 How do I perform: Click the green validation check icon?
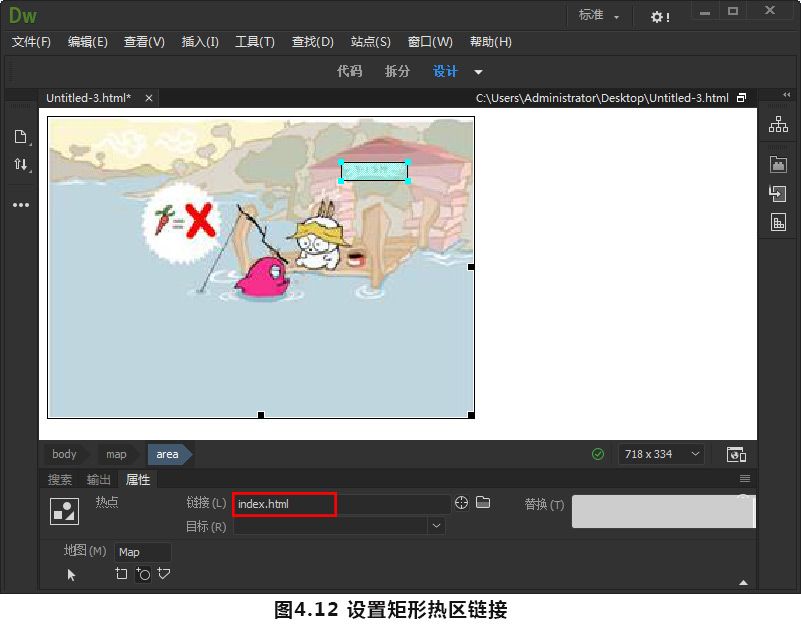598,454
